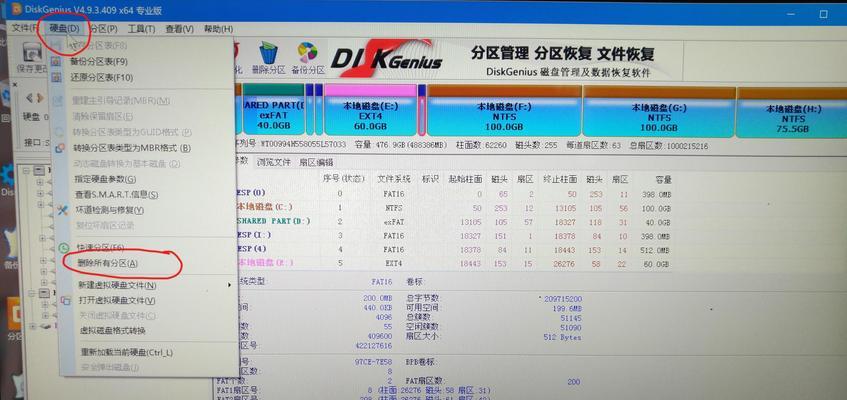
Task: Open the 帮助(H) menu
Action: [x=218, y=29]
